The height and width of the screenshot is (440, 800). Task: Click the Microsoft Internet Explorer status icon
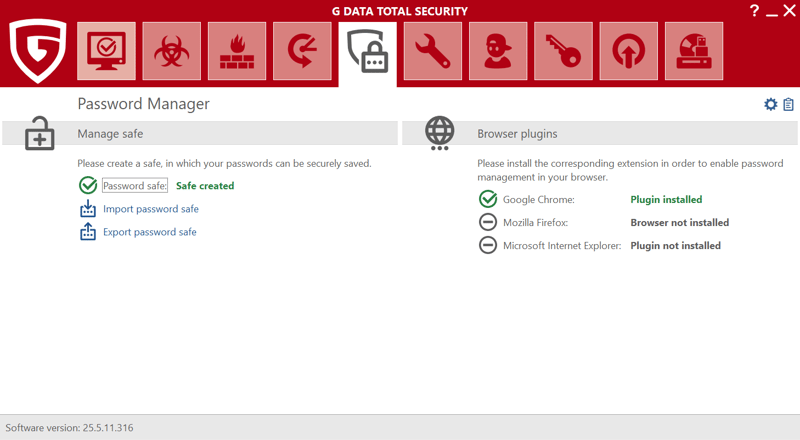point(488,245)
